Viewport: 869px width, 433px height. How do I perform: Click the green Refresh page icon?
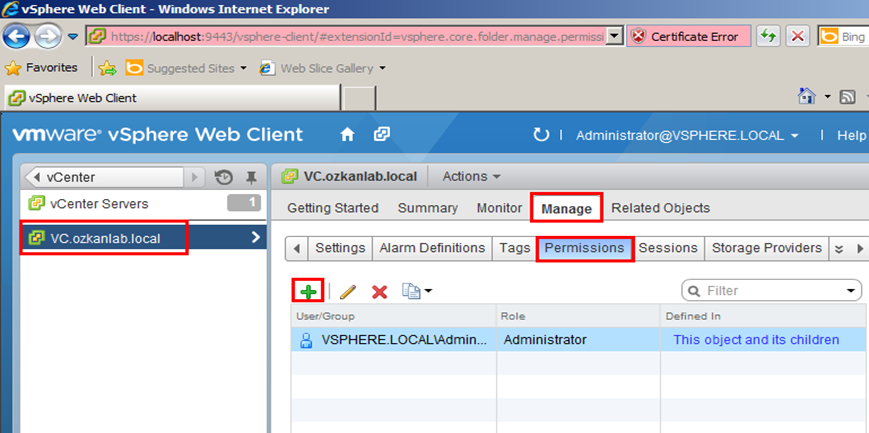coord(768,37)
